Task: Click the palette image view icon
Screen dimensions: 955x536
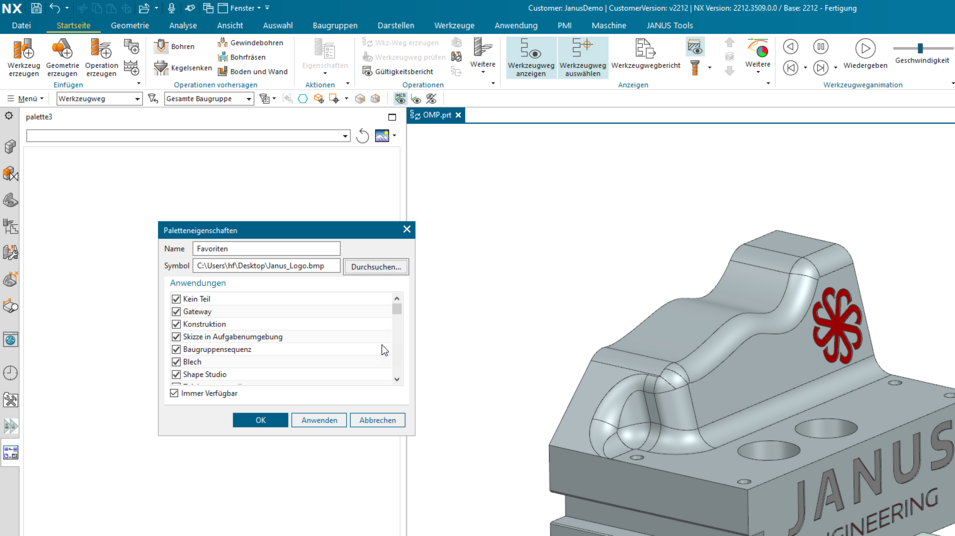Action: 382,136
